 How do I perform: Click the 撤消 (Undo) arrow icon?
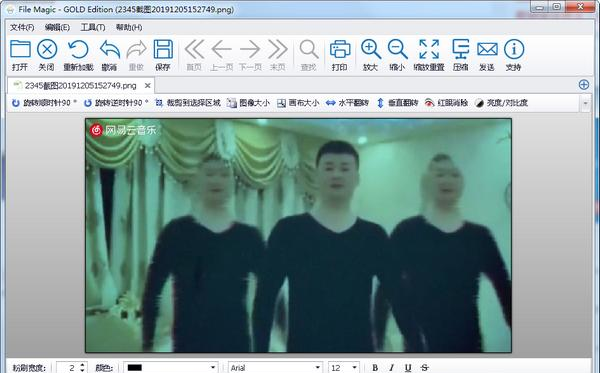109,49
